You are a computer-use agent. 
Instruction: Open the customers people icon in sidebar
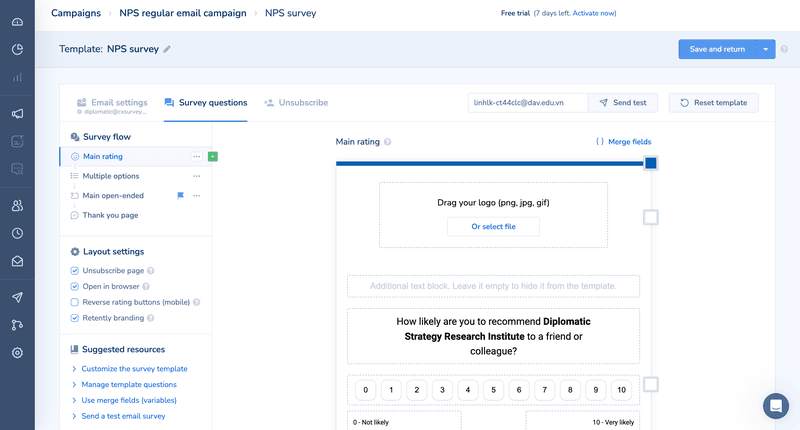point(17,205)
